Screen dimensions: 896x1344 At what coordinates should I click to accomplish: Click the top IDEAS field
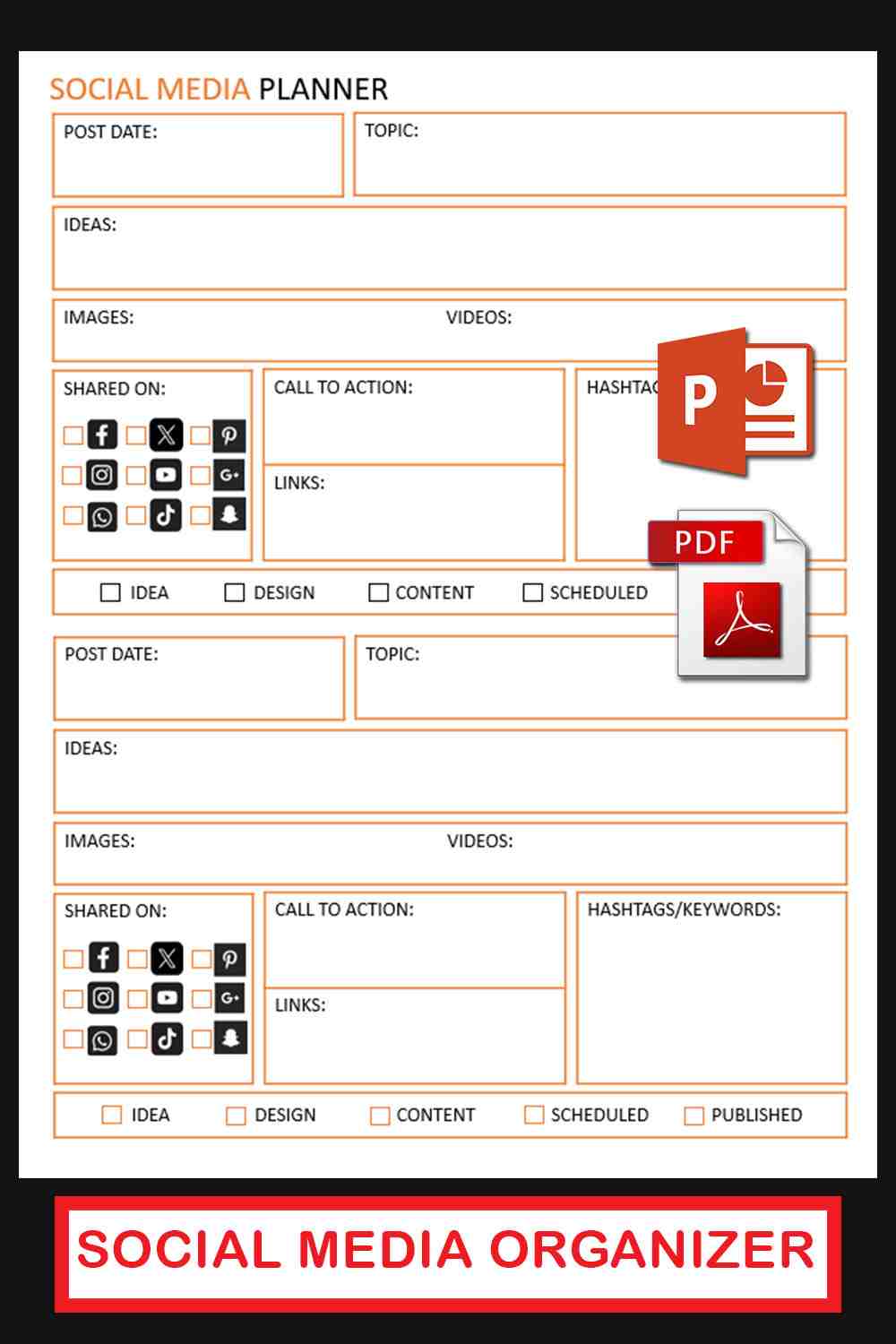point(449,248)
